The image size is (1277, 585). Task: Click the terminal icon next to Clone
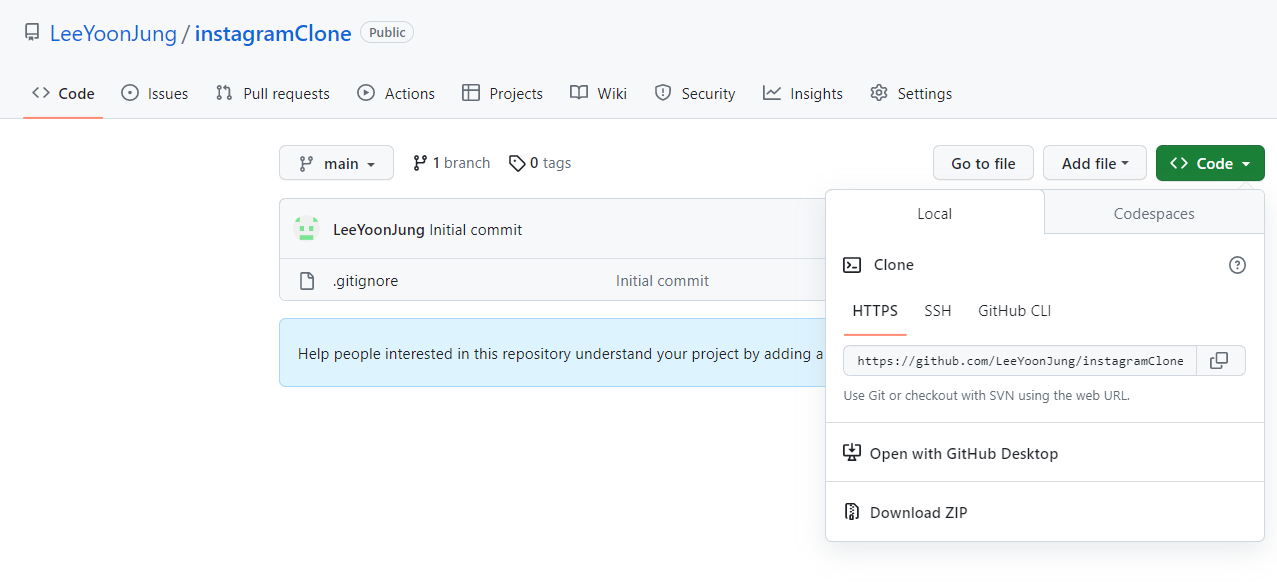pyautogui.click(x=852, y=265)
